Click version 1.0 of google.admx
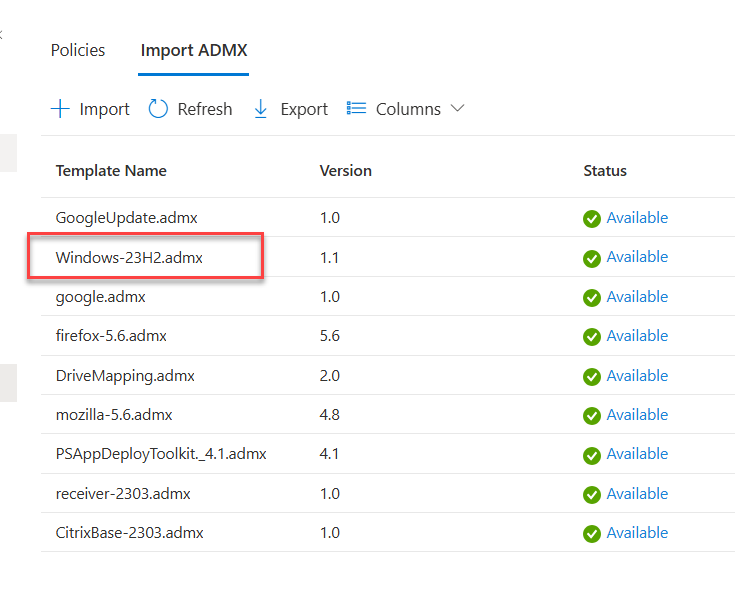The width and height of the screenshot is (735, 591). point(330,297)
